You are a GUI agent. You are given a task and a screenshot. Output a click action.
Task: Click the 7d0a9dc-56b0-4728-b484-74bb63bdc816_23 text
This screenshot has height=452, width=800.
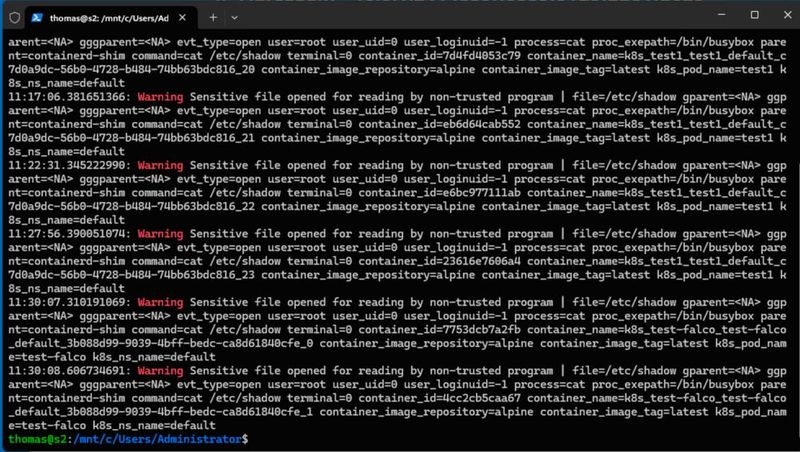pos(131,274)
